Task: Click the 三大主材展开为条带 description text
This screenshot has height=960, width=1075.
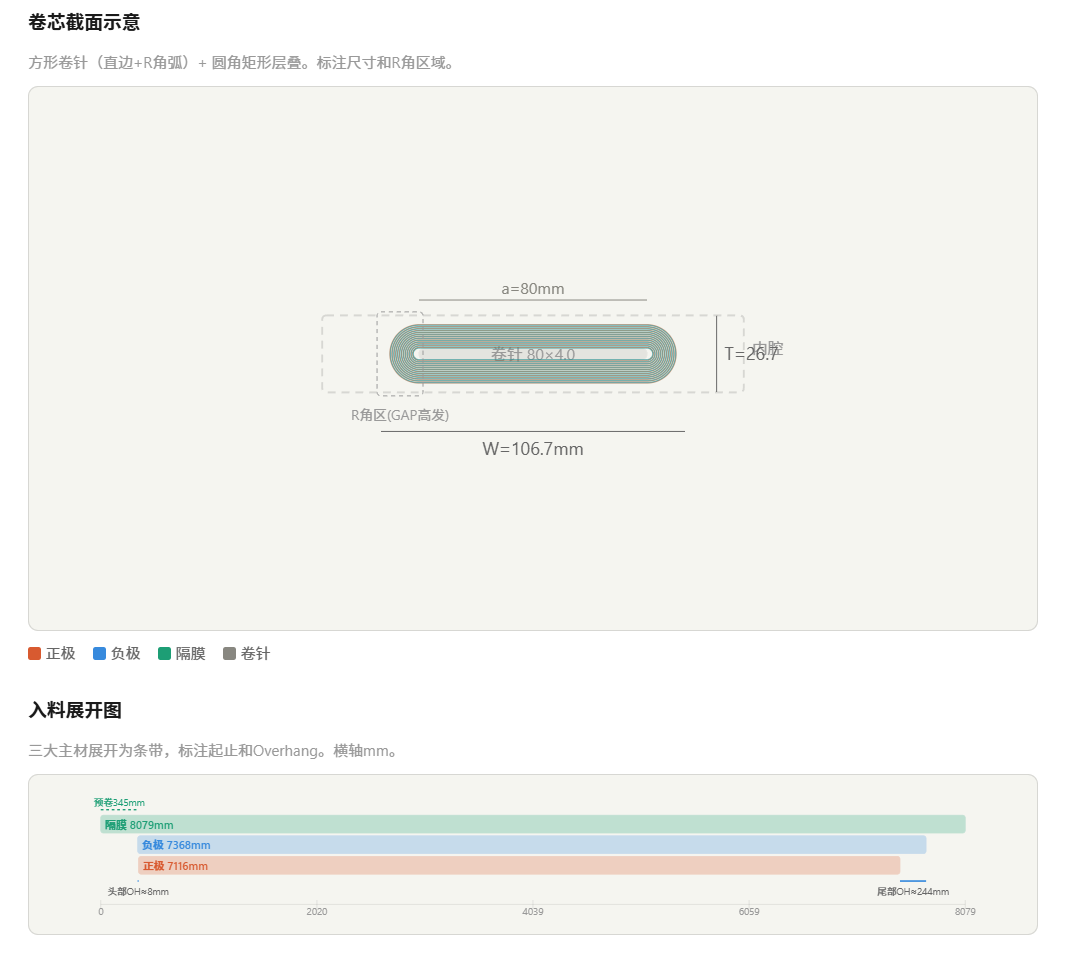Action: click(x=213, y=751)
